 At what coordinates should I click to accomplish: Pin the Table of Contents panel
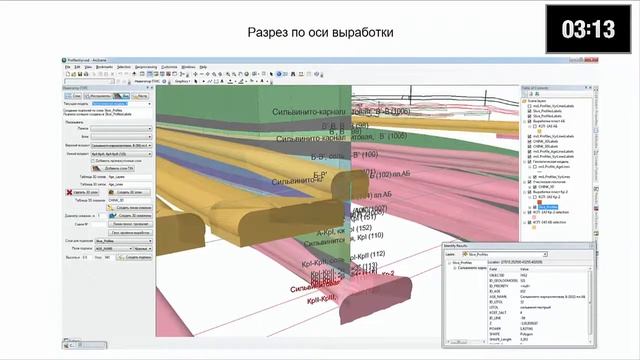click(586, 87)
